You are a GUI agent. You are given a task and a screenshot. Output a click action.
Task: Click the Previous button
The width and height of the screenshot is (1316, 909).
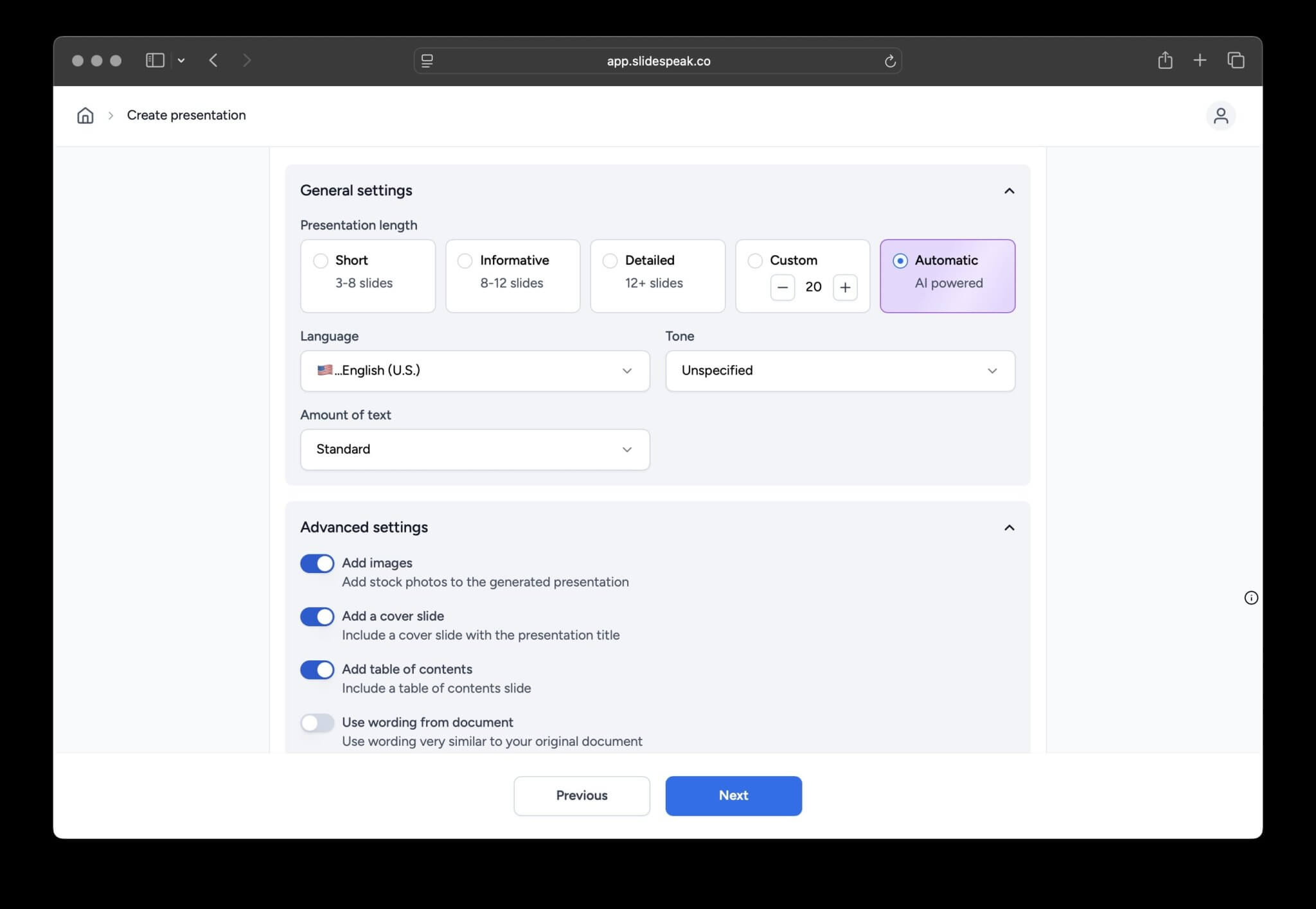click(582, 795)
